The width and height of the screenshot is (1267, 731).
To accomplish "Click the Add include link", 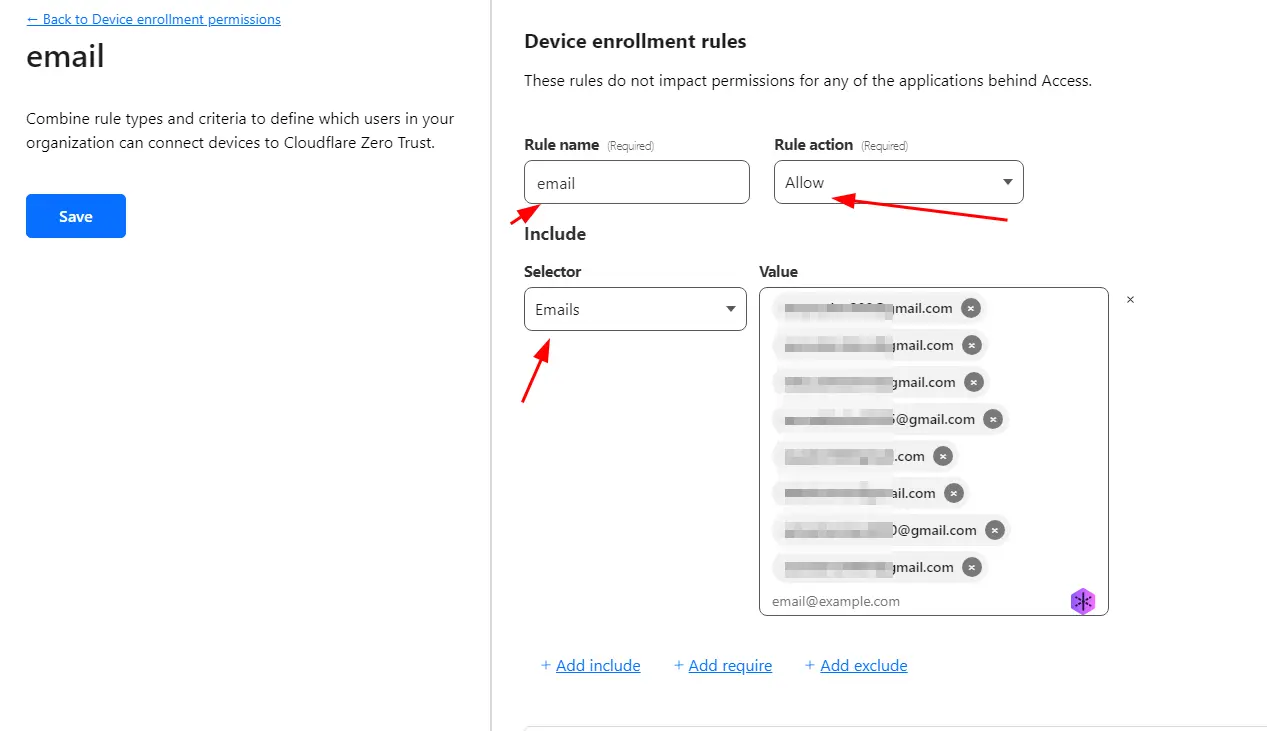I will [x=598, y=665].
